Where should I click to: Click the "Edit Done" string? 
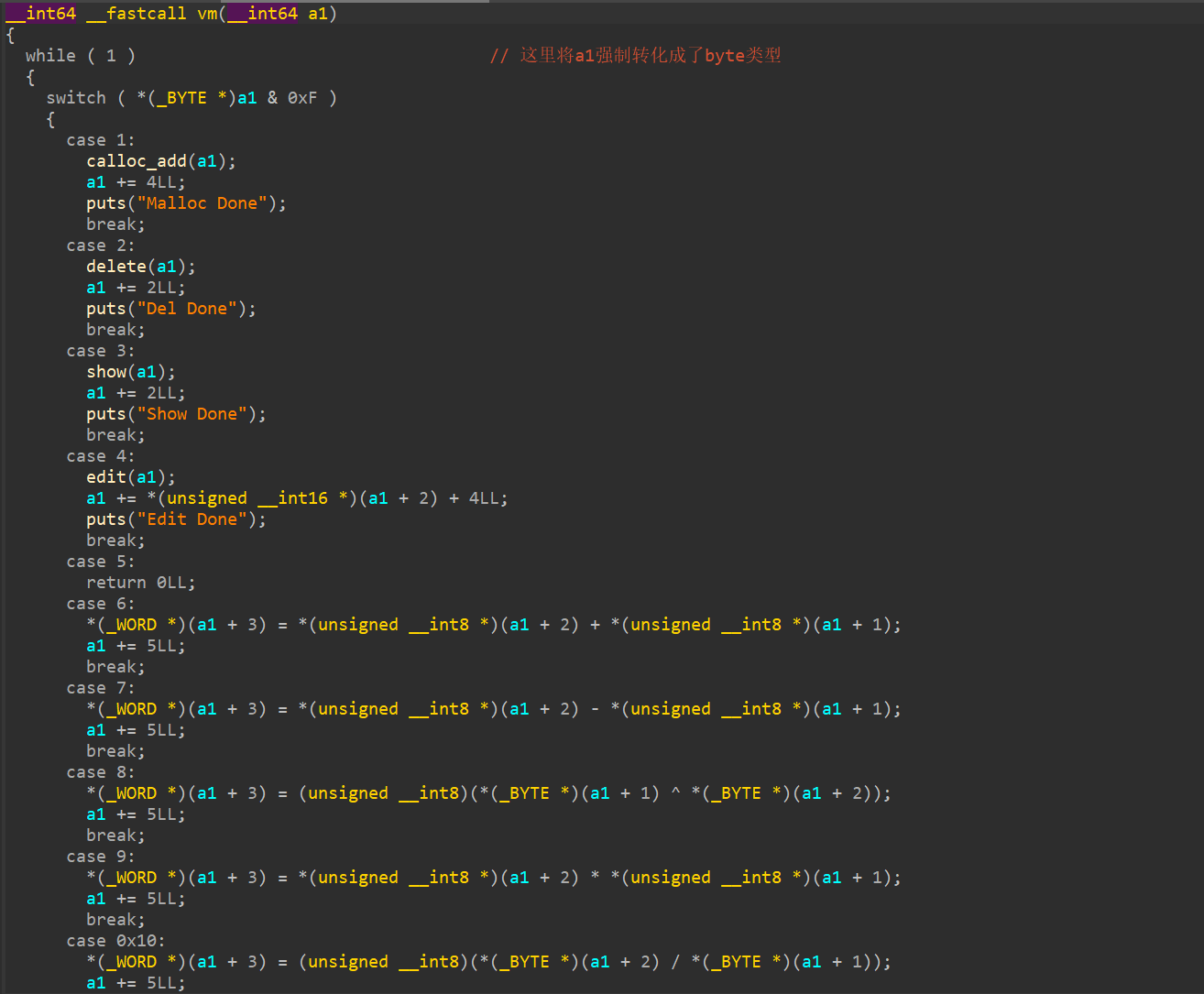[x=192, y=519]
